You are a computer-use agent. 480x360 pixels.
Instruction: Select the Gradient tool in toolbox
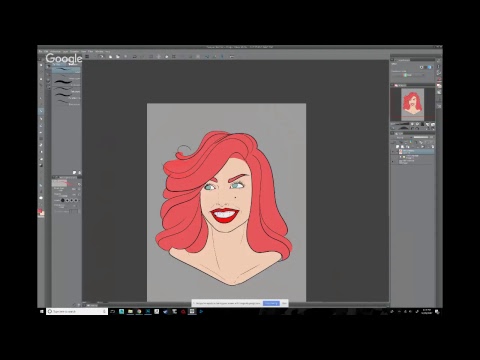41,165
